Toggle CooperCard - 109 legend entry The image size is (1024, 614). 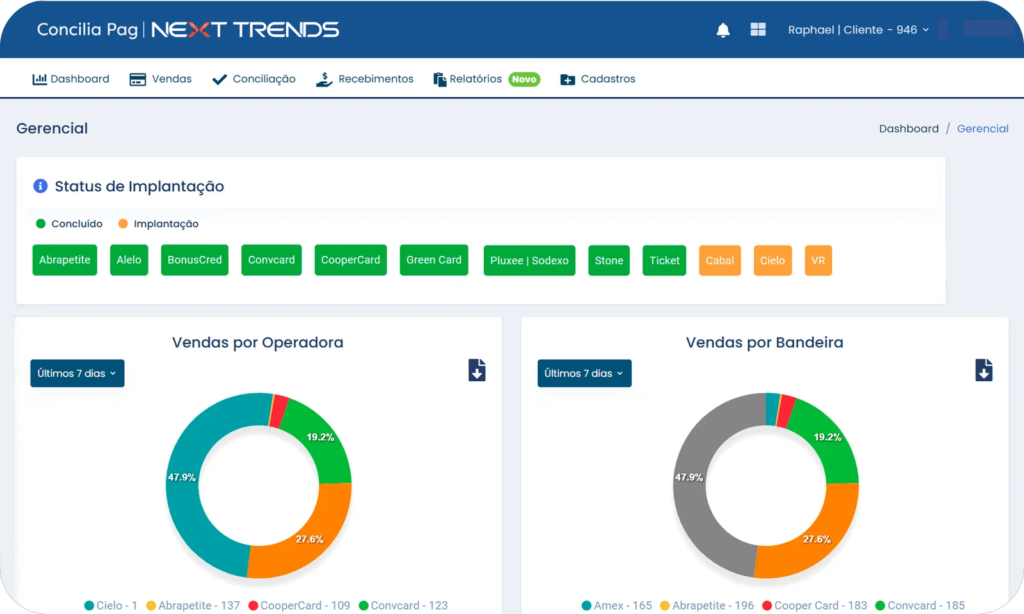point(299,606)
